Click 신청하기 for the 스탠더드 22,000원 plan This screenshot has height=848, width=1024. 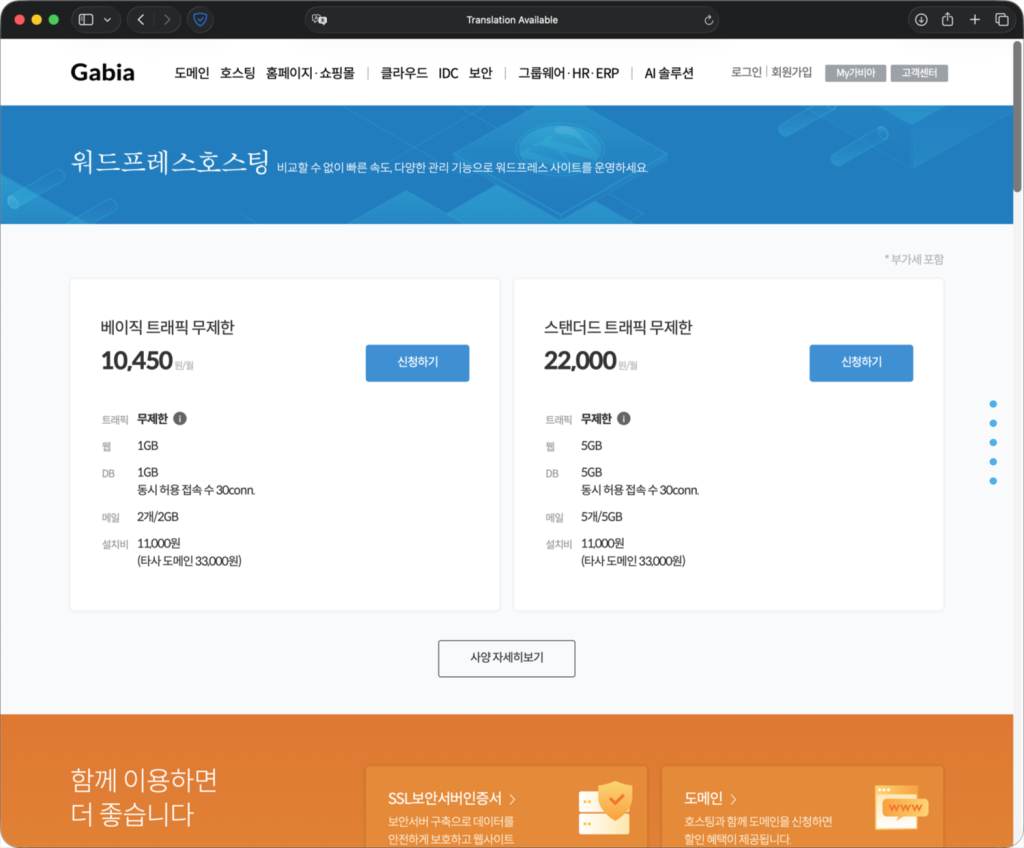coord(860,363)
